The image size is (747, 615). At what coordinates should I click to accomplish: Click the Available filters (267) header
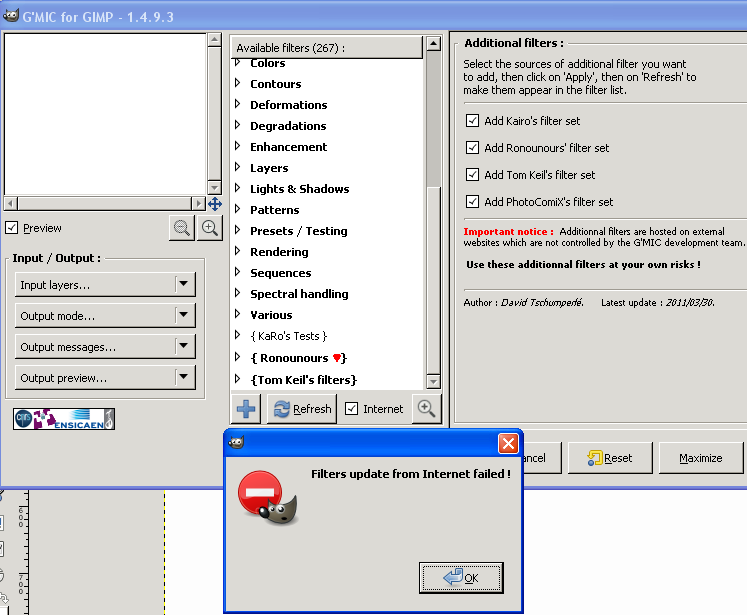327,48
